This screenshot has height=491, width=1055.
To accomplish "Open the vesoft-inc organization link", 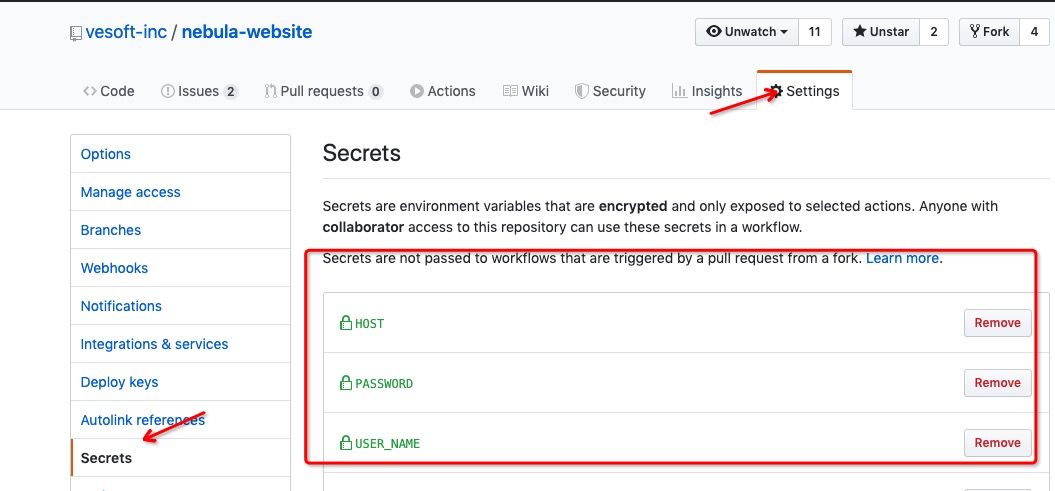I will (x=126, y=32).
